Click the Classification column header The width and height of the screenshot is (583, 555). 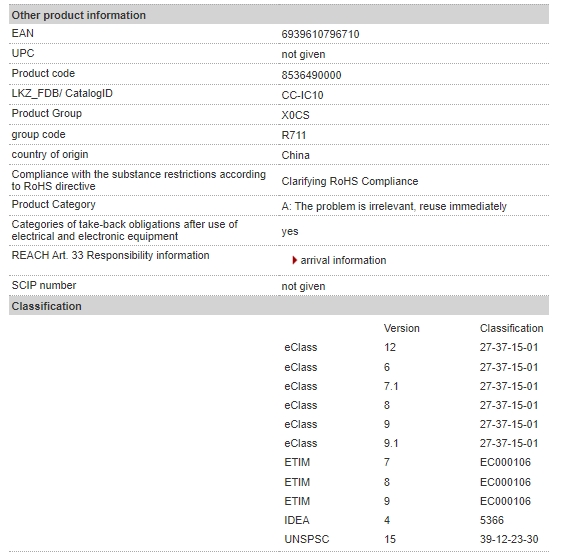511,328
